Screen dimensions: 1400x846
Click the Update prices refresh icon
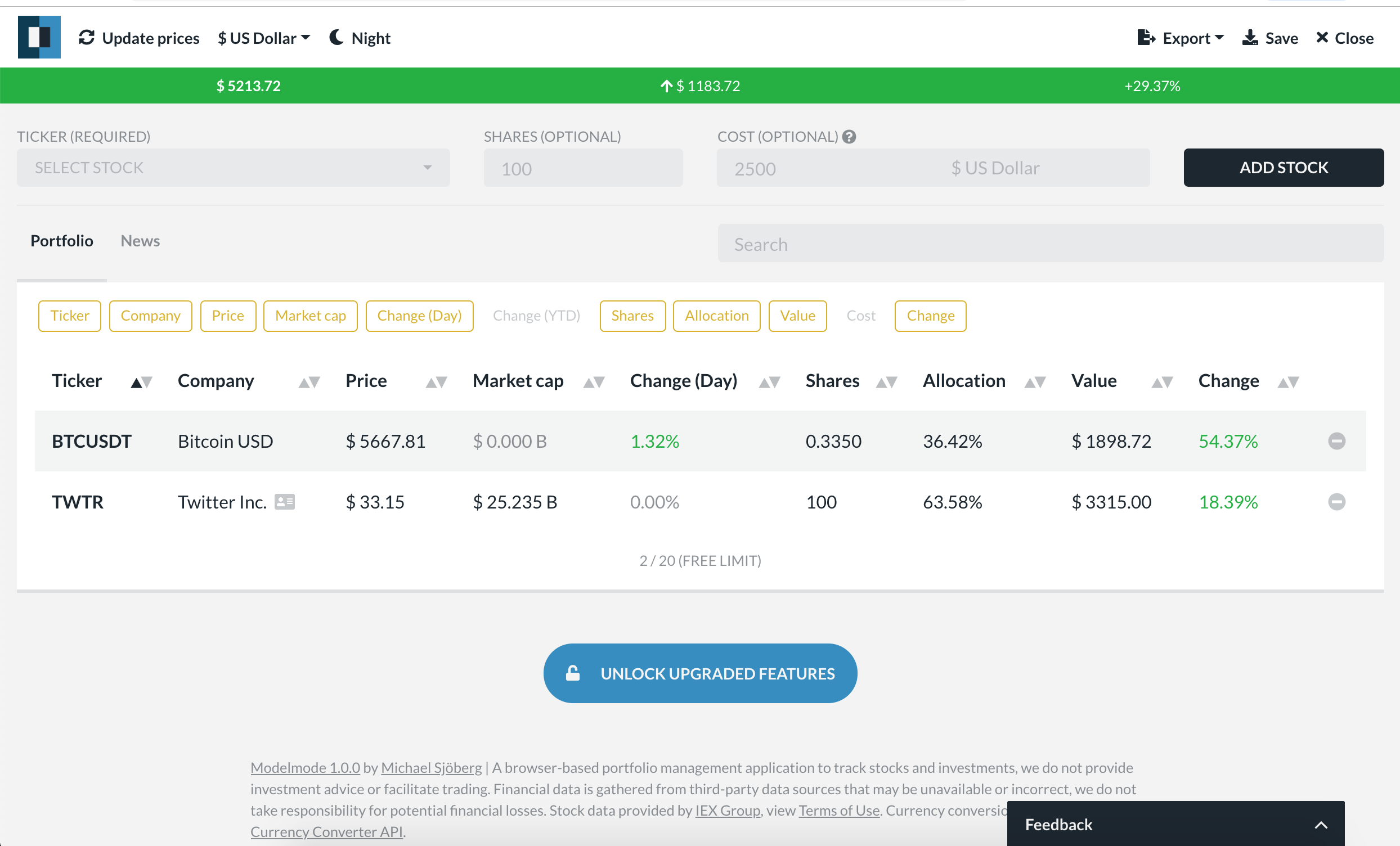[86, 38]
